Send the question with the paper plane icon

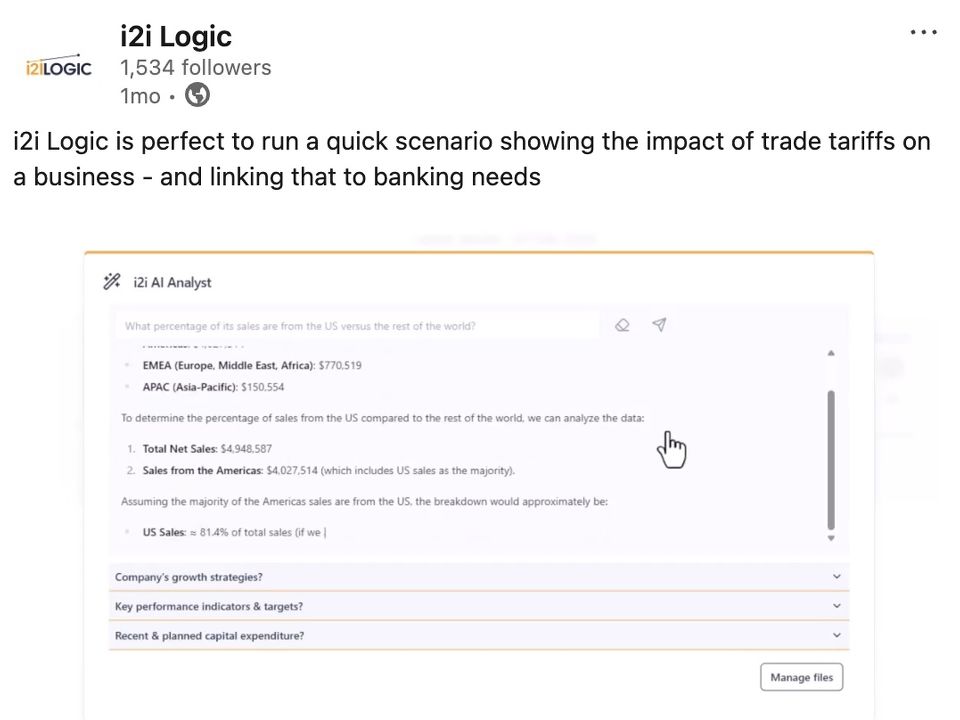click(x=659, y=324)
